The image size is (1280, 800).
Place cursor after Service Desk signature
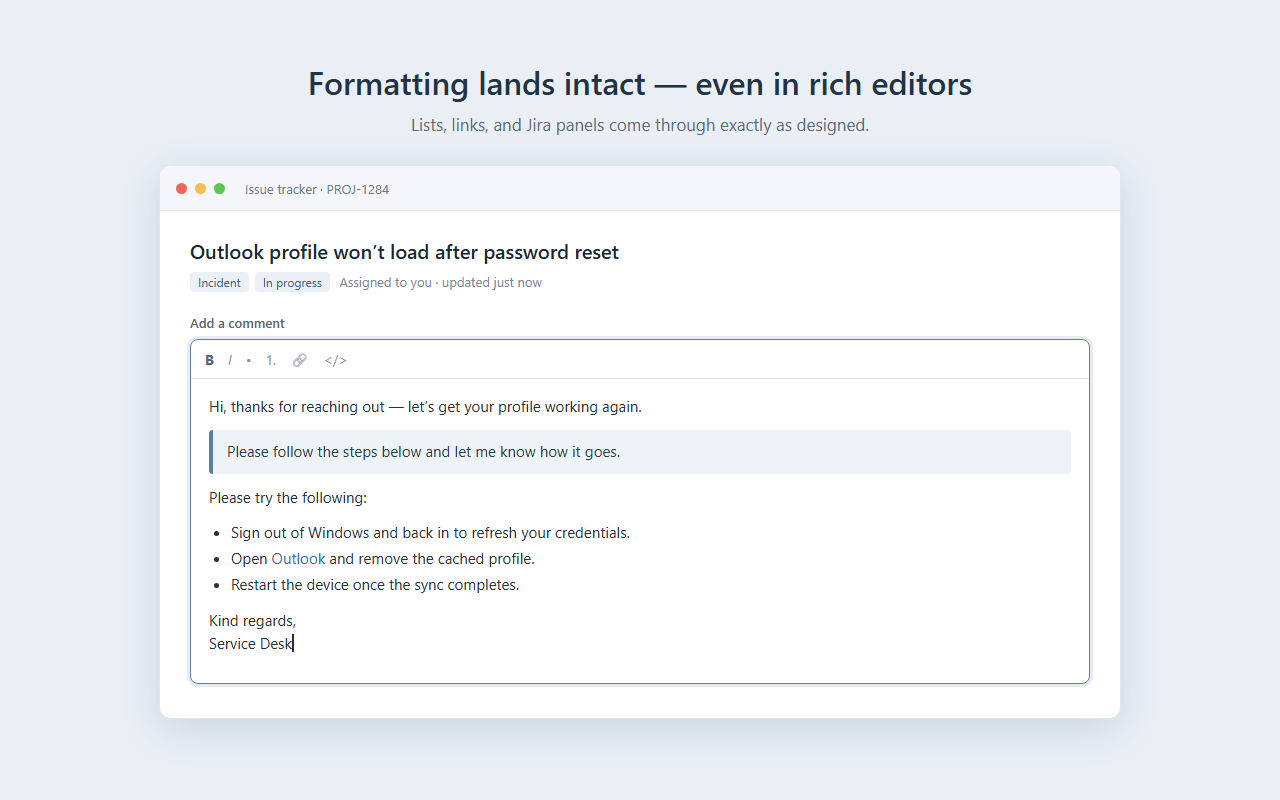pos(293,644)
